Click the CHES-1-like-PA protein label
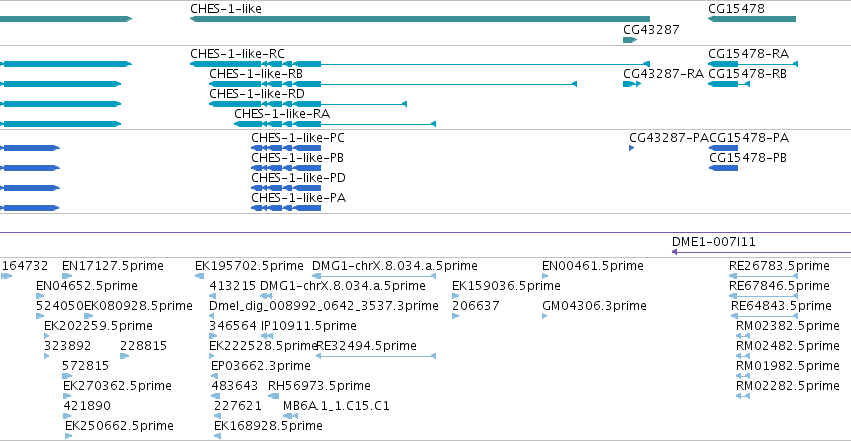Viewport: 851px width, 441px height. click(299, 198)
